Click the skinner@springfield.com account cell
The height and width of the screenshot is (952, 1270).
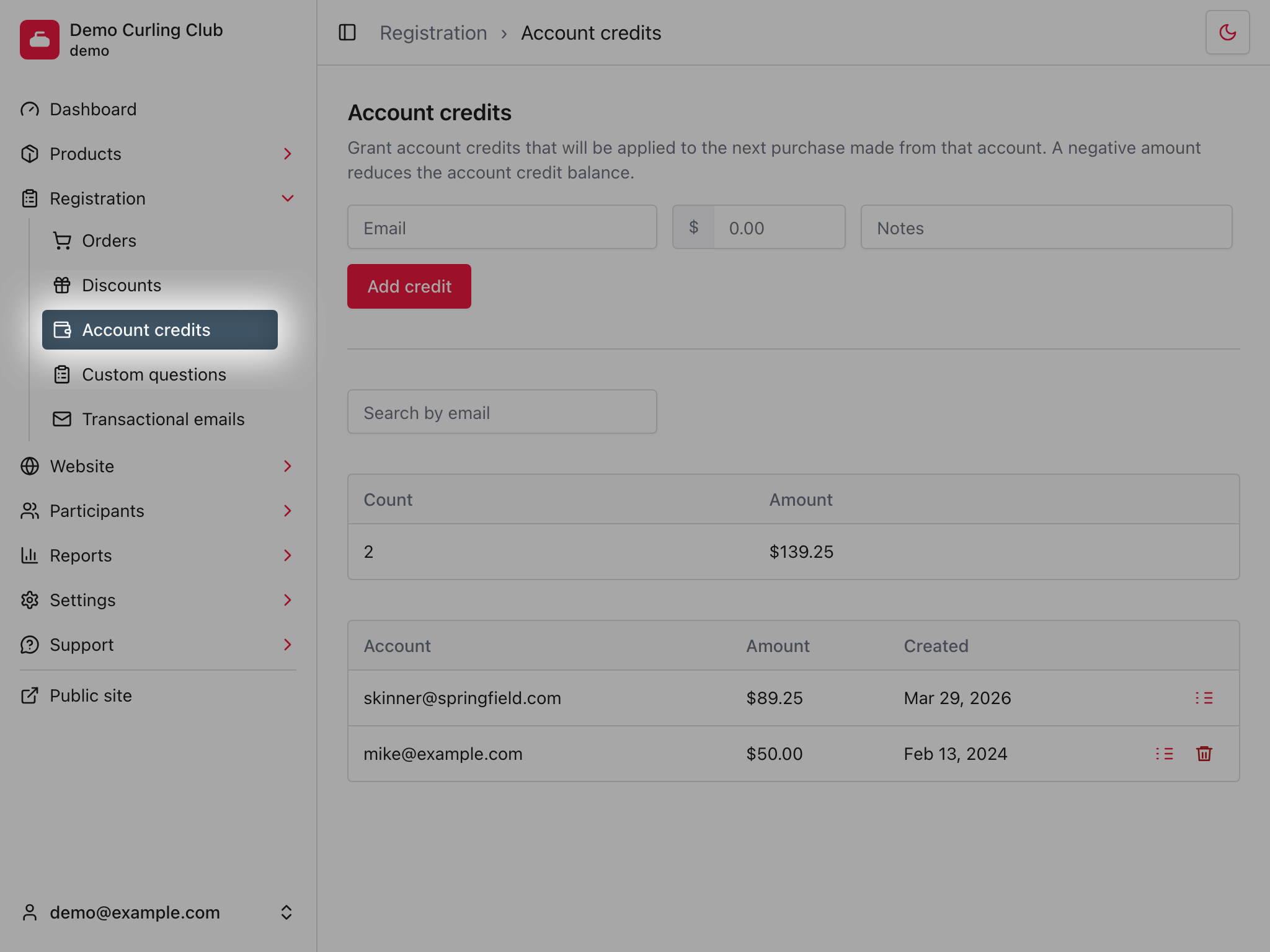pyautogui.click(x=462, y=698)
